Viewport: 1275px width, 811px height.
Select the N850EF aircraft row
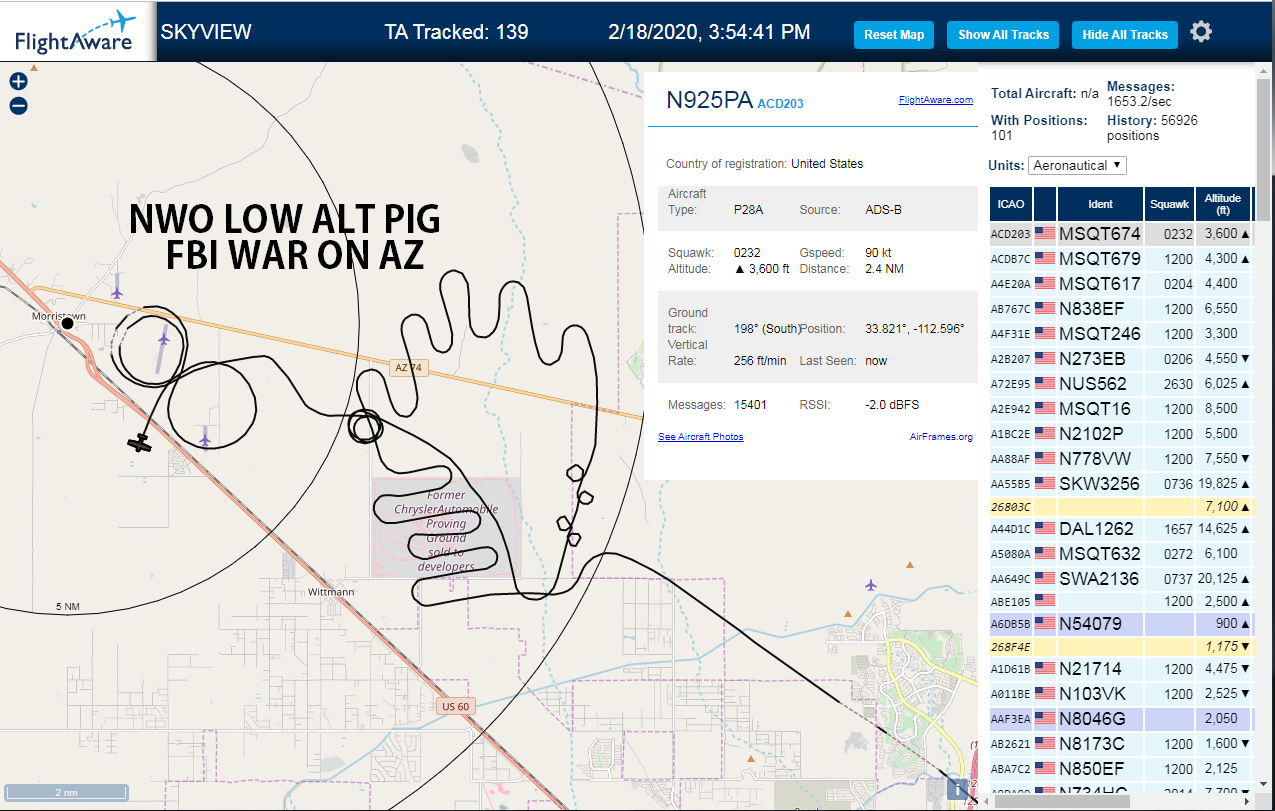1121,769
